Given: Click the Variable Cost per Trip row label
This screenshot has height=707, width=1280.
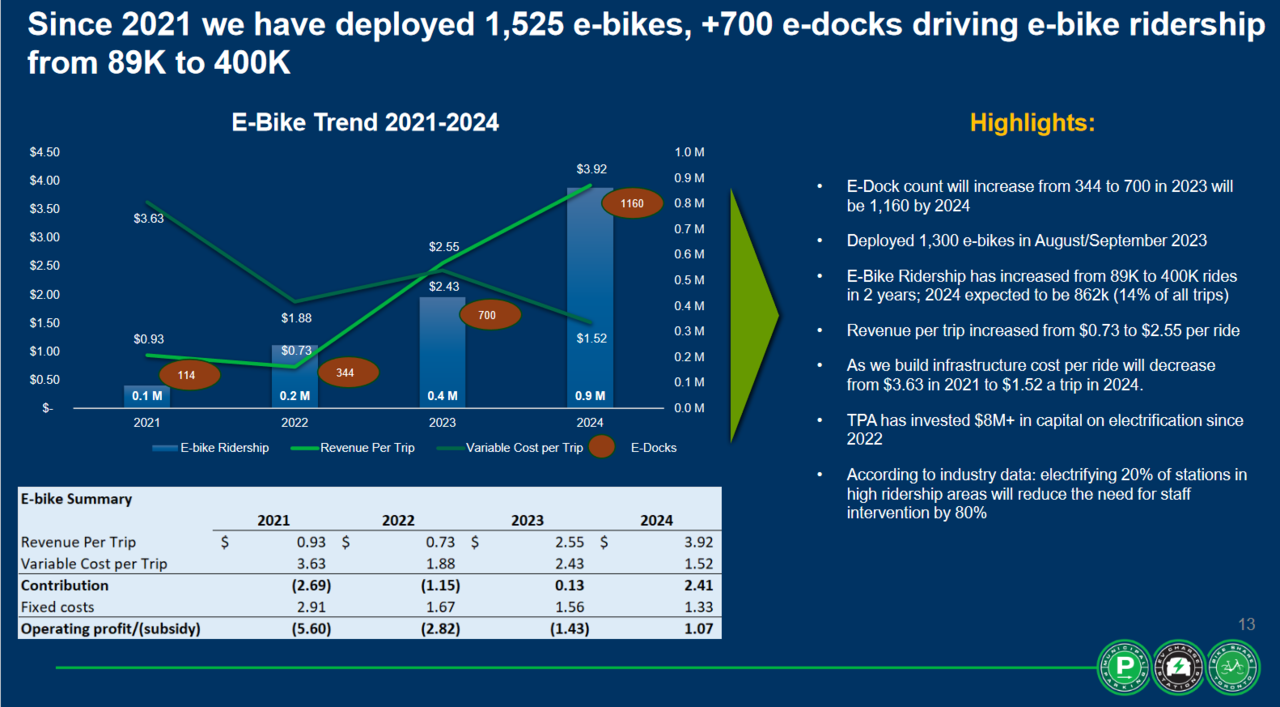Looking at the screenshot, I should 94,564.
